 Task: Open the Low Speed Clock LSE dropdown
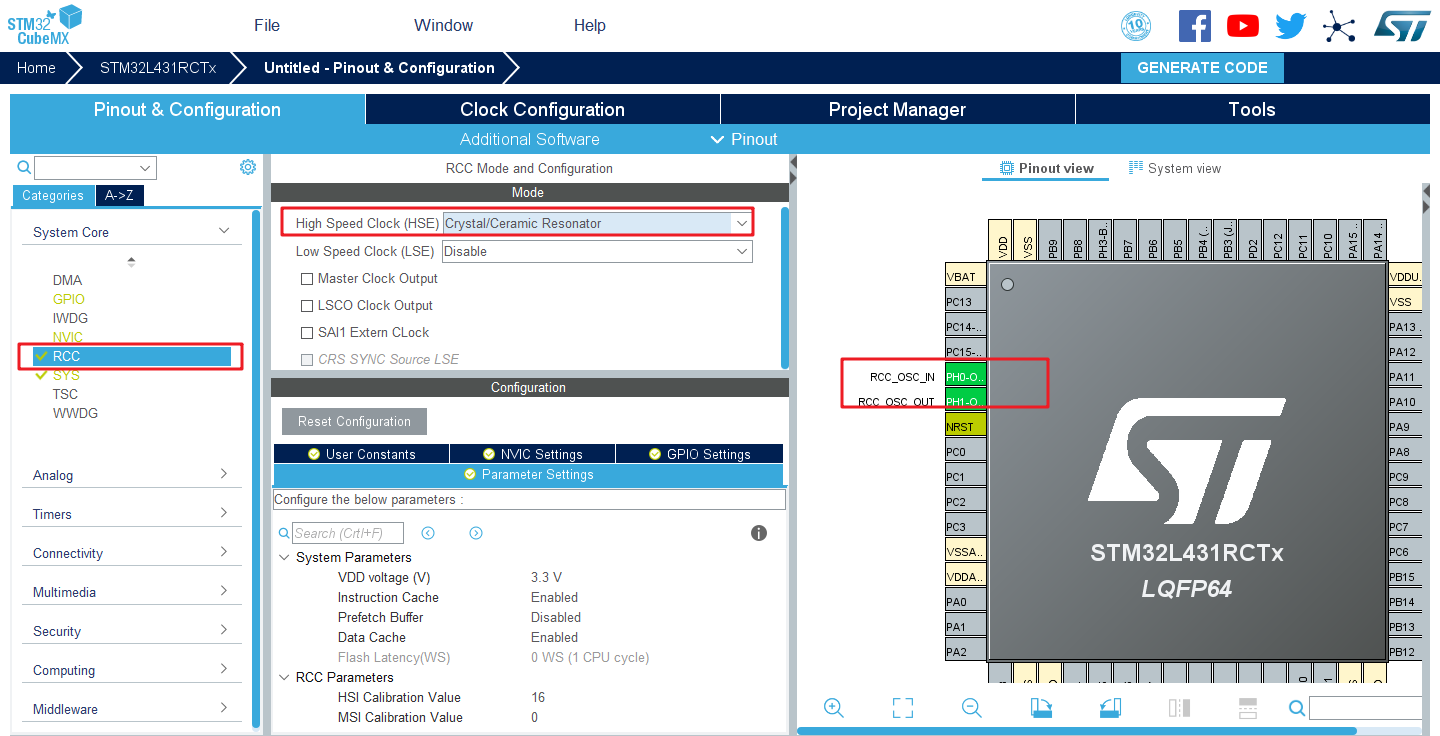point(742,251)
